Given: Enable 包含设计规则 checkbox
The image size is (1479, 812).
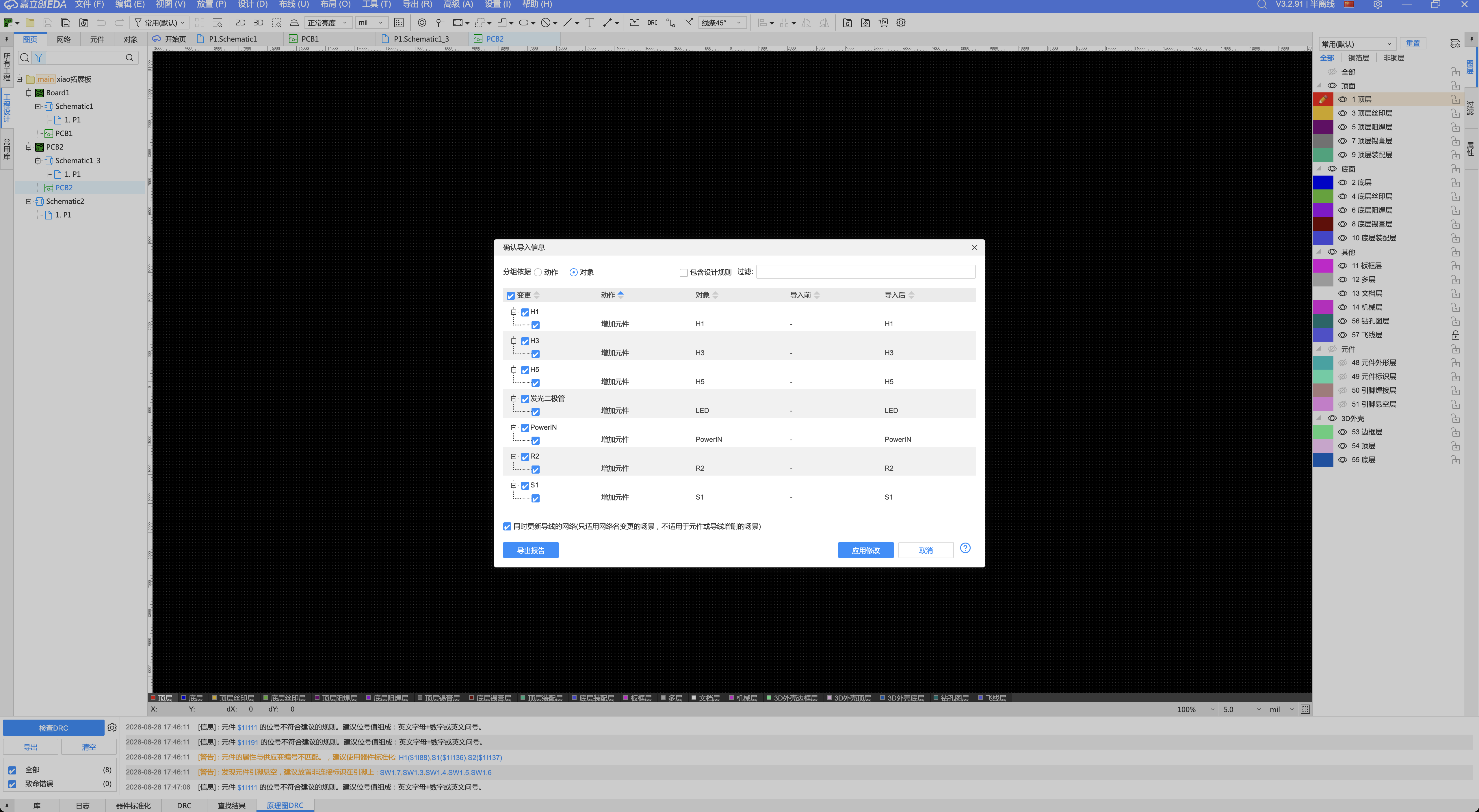Looking at the screenshot, I should click(683, 273).
